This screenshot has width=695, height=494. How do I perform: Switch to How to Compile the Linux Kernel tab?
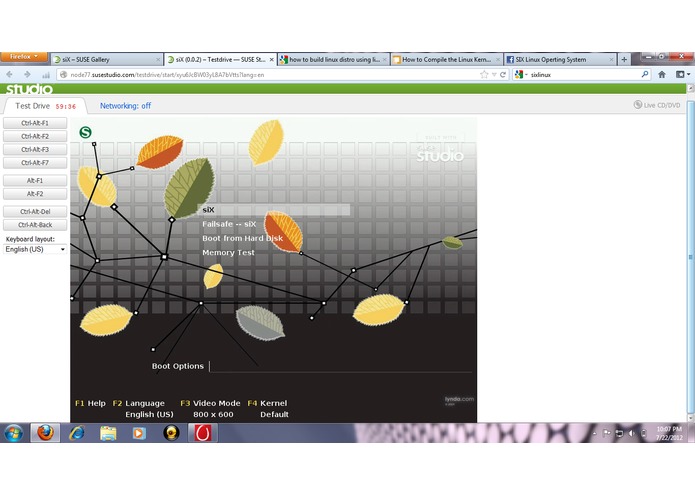click(447, 59)
